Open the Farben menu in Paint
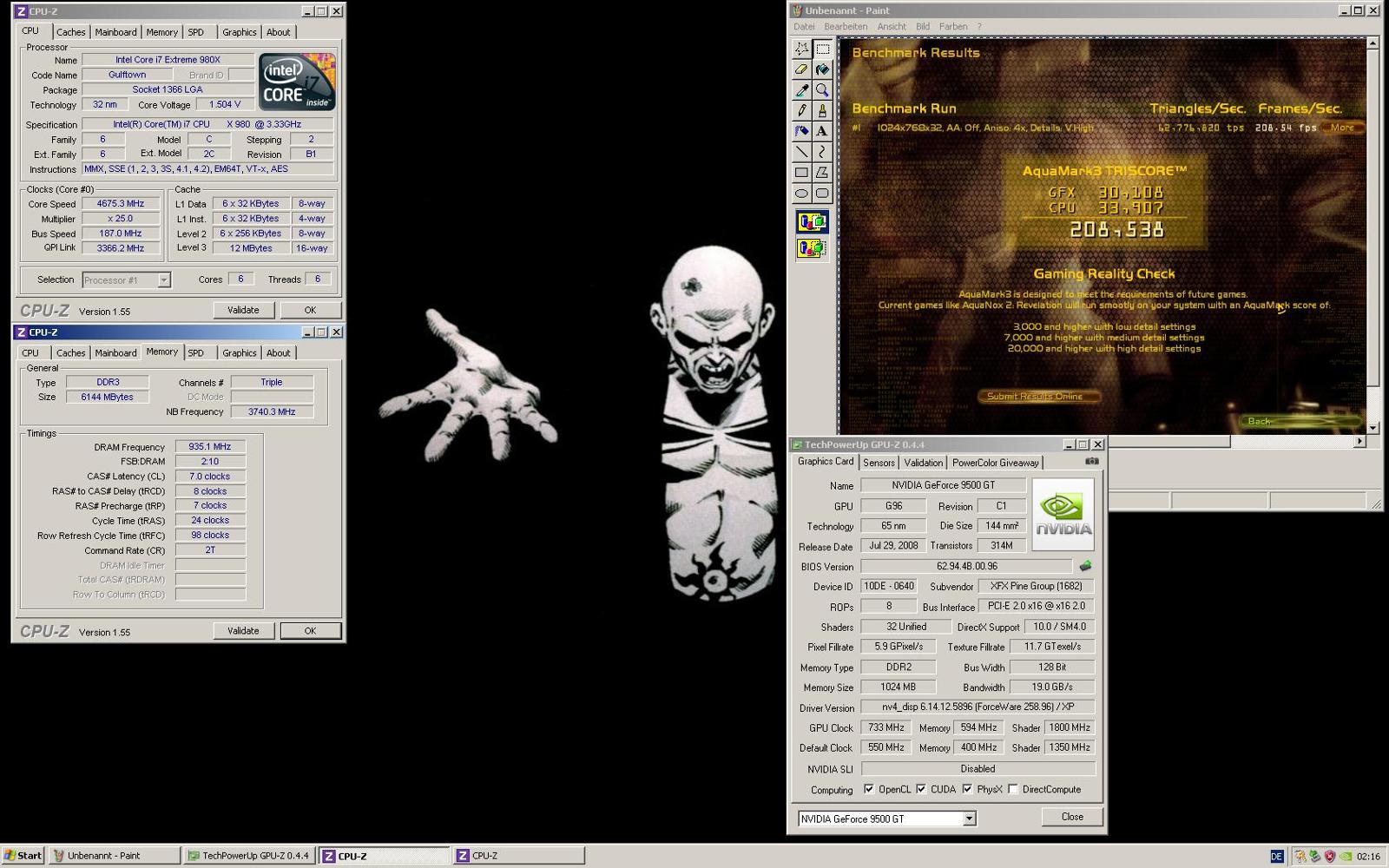Image resolution: width=1389 pixels, height=868 pixels. coord(953,27)
